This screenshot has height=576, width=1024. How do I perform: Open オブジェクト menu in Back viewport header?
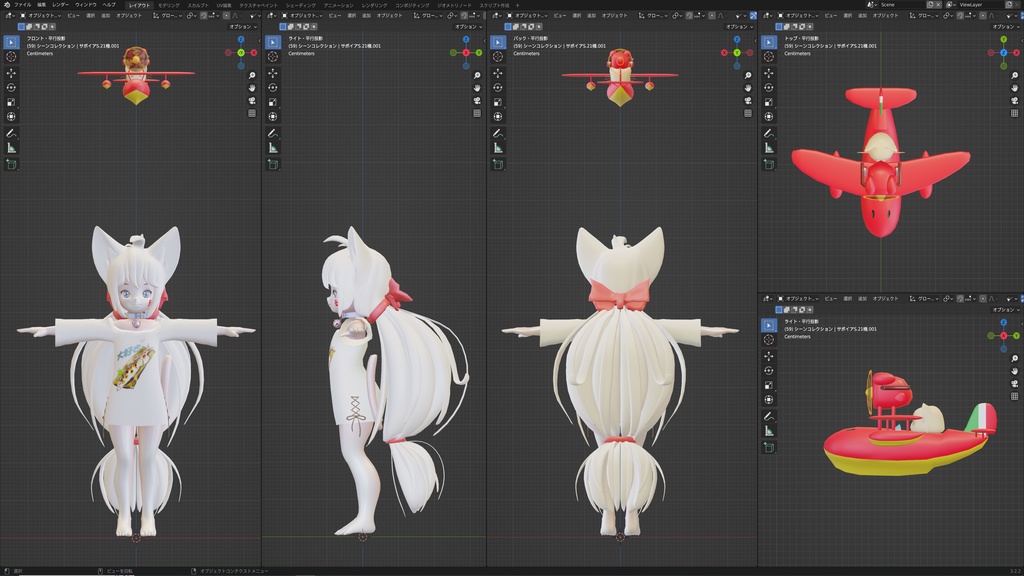(615, 16)
